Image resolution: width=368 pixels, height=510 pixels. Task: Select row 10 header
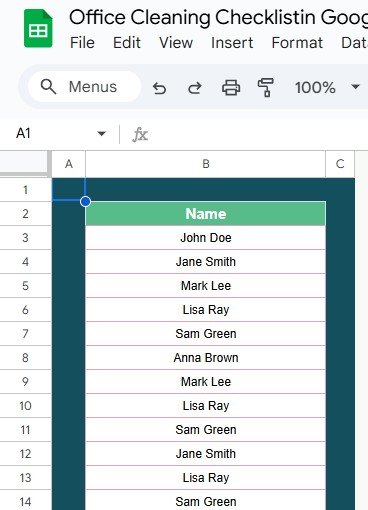(x=25, y=406)
